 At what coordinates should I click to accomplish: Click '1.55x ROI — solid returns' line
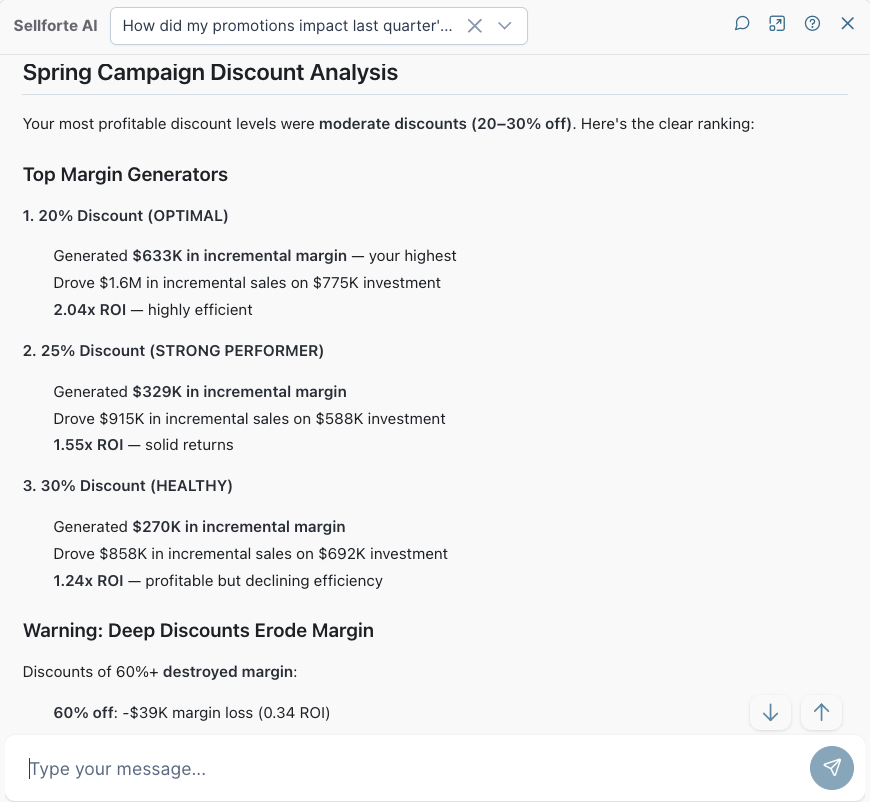click(x=143, y=445)
